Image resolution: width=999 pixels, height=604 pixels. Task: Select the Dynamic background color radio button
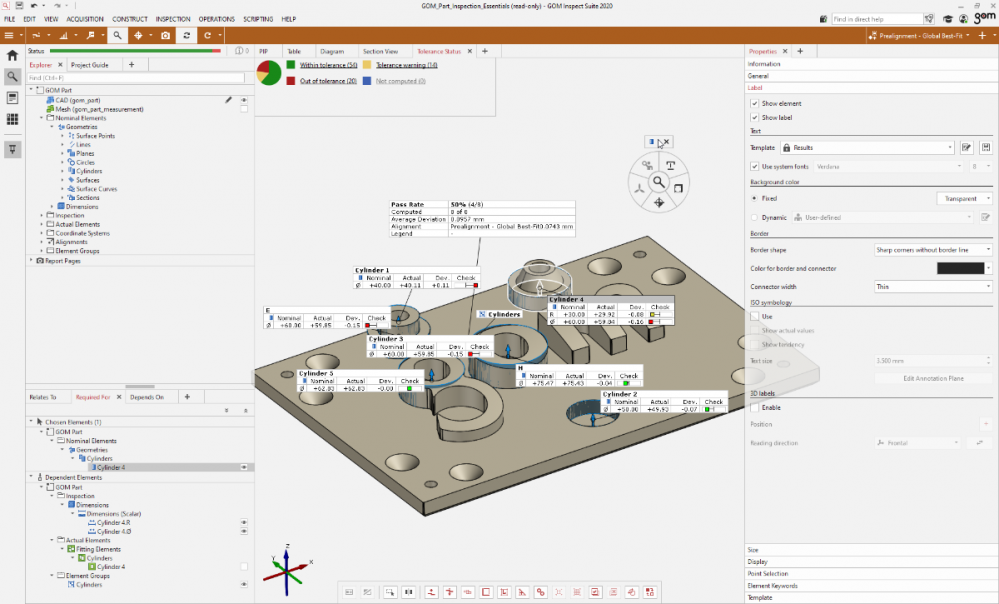coord(754,217)
